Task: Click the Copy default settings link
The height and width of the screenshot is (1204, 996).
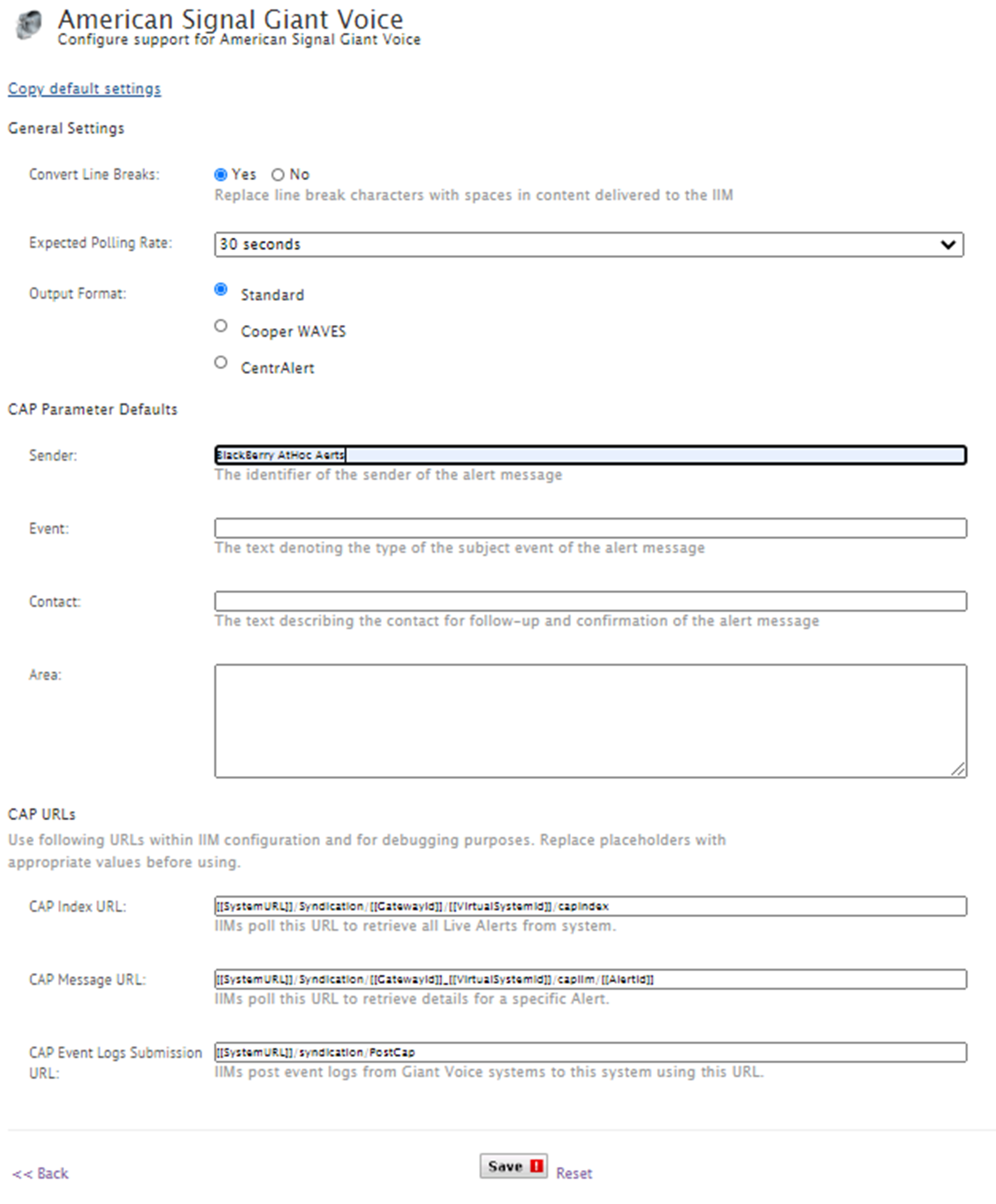Action: tap(84, 89)
